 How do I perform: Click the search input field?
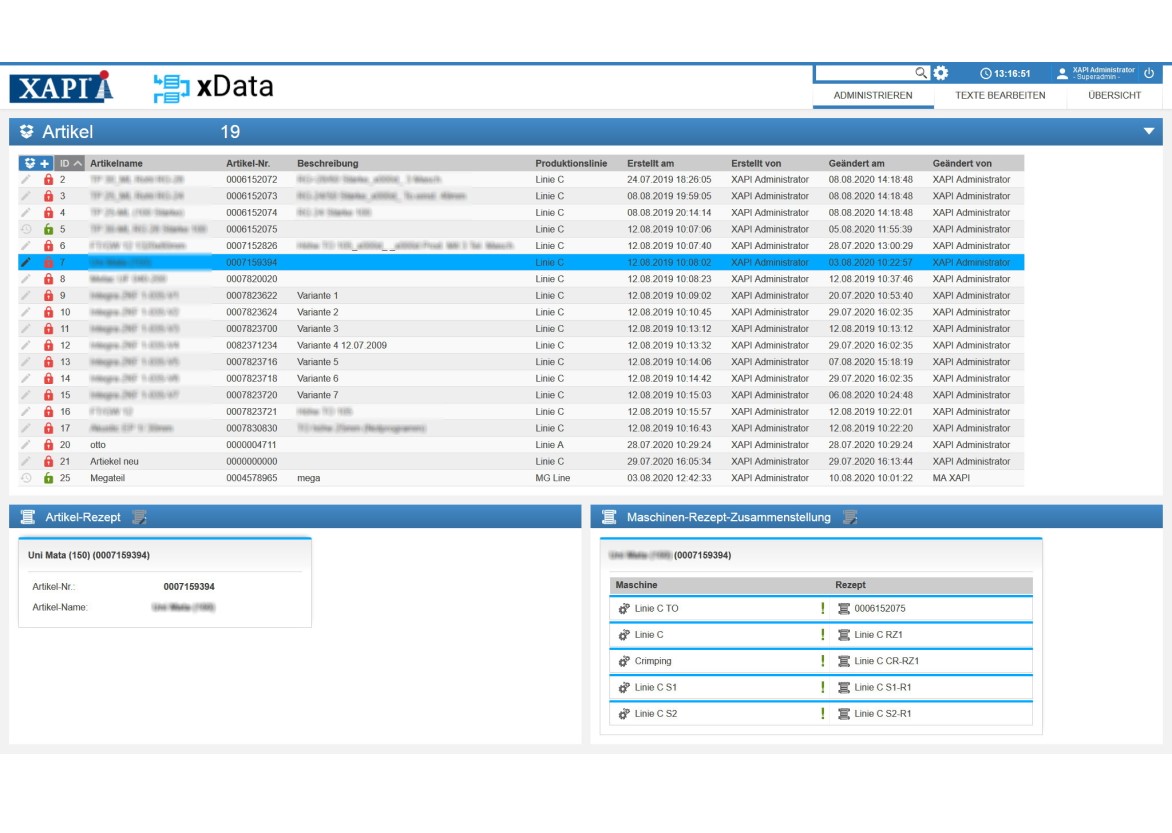[864, 73]
